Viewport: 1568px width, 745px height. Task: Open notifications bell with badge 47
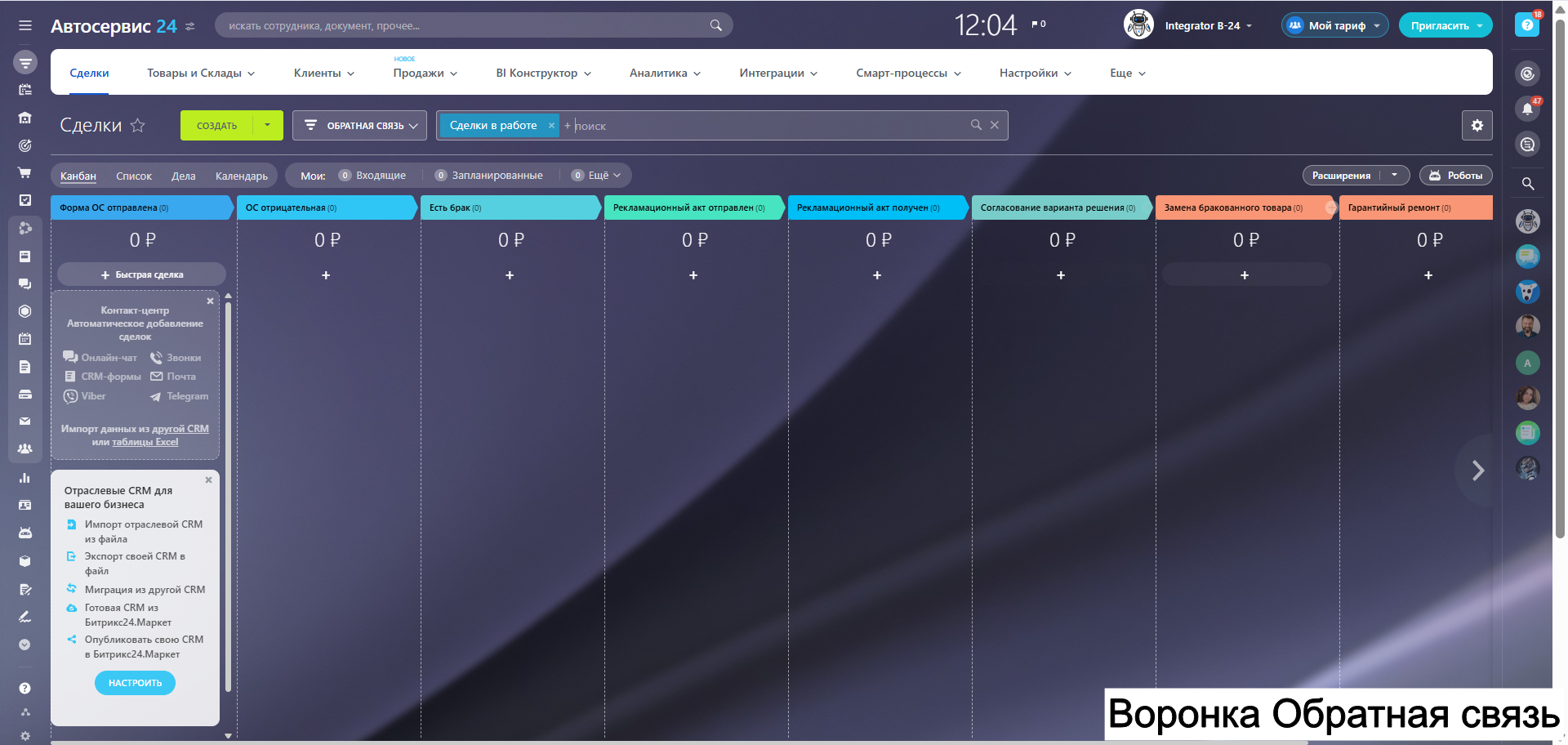tap(1528, 109)
